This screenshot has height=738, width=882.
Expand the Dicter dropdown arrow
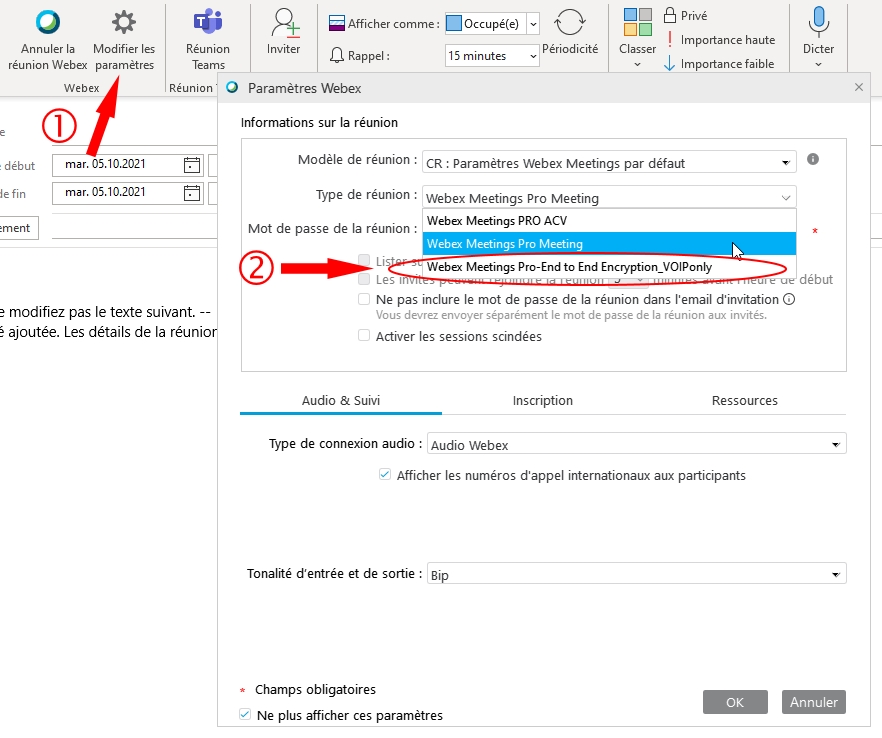pos(818,65)
